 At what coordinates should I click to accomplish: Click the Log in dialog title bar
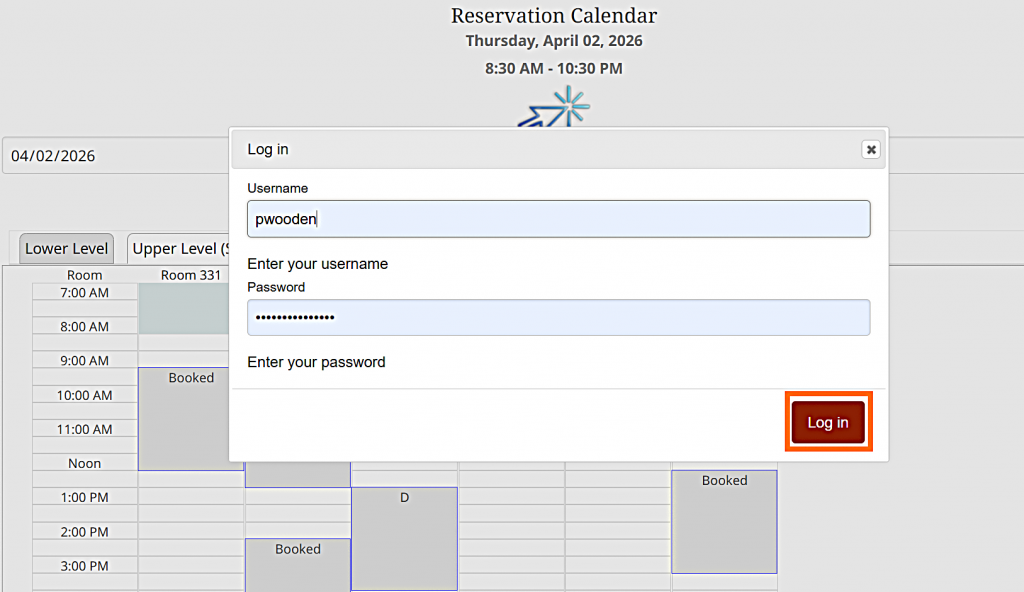(540, 149)
